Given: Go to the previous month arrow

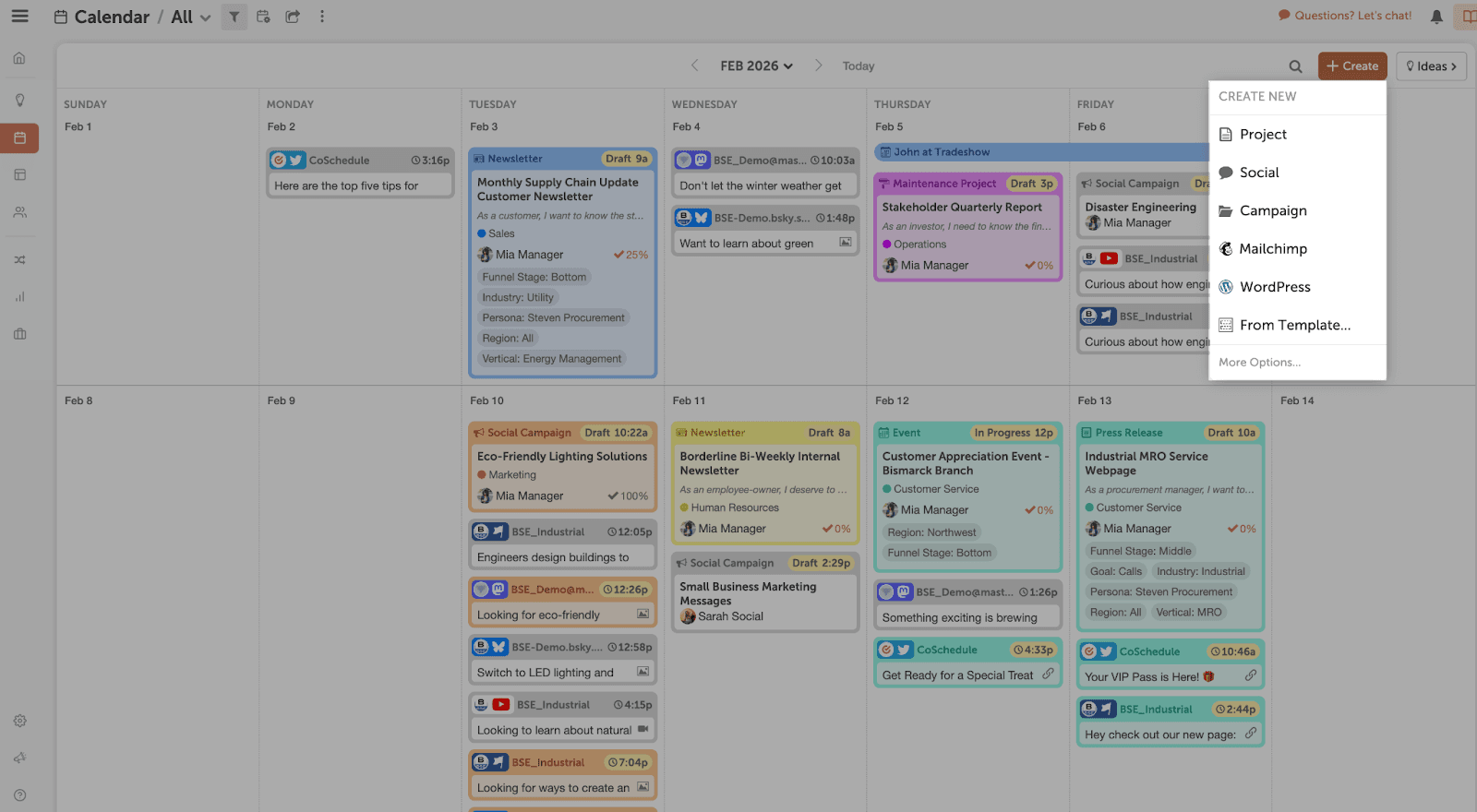Looking at the screenshot, I should tap(695, 66).
